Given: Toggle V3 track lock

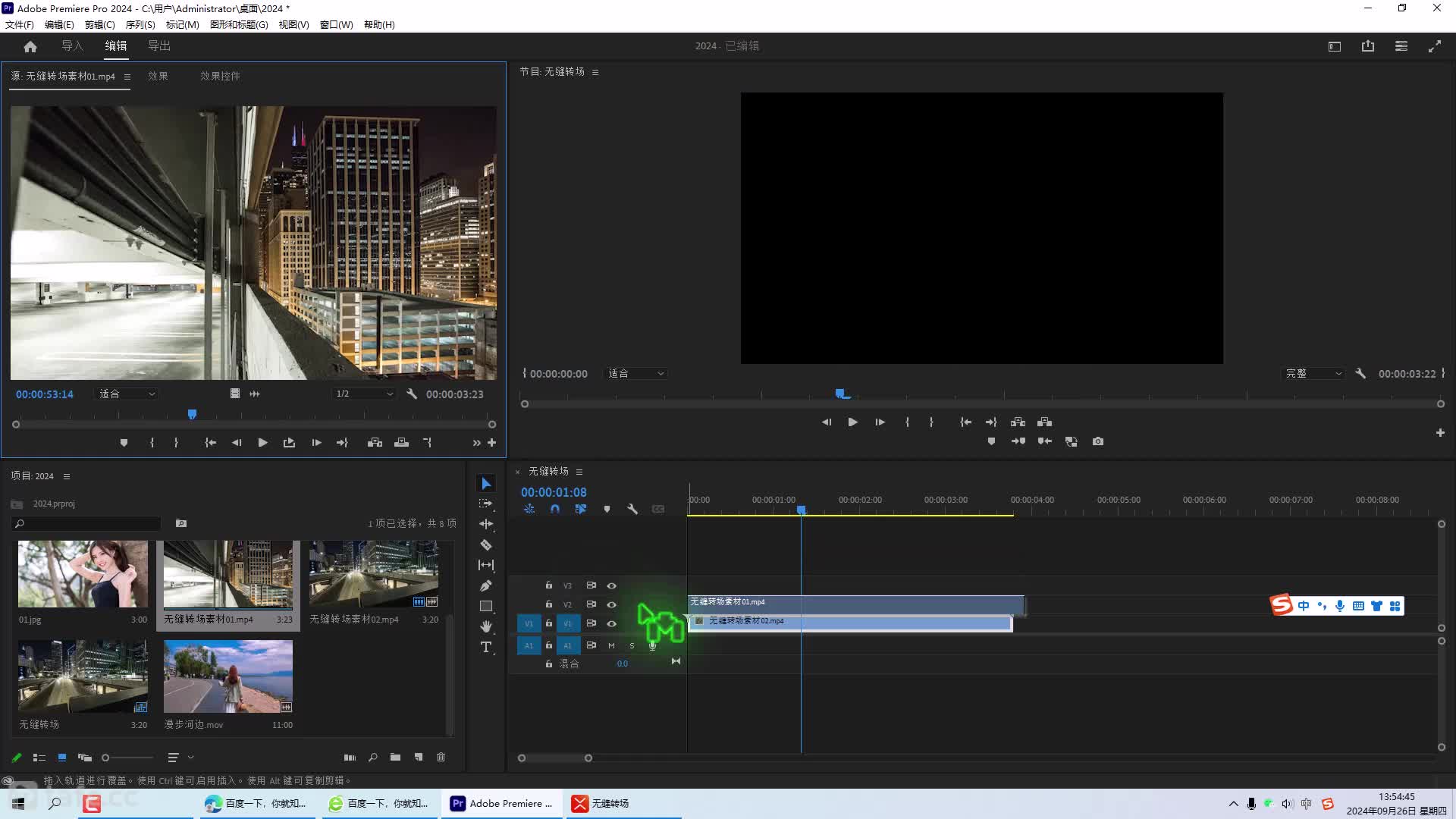Looking at the screenshot, I should (x=549, y=585).
